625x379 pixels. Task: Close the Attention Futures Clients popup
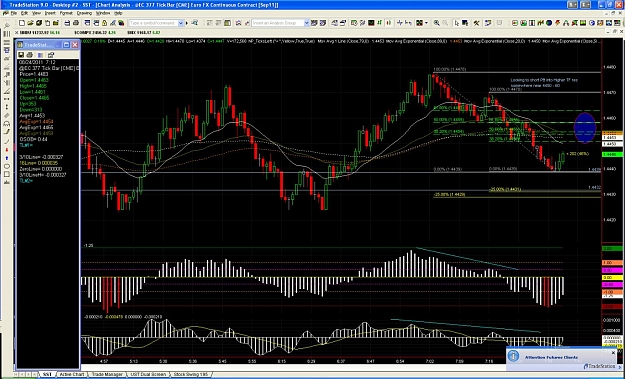(x=613, y=353)
